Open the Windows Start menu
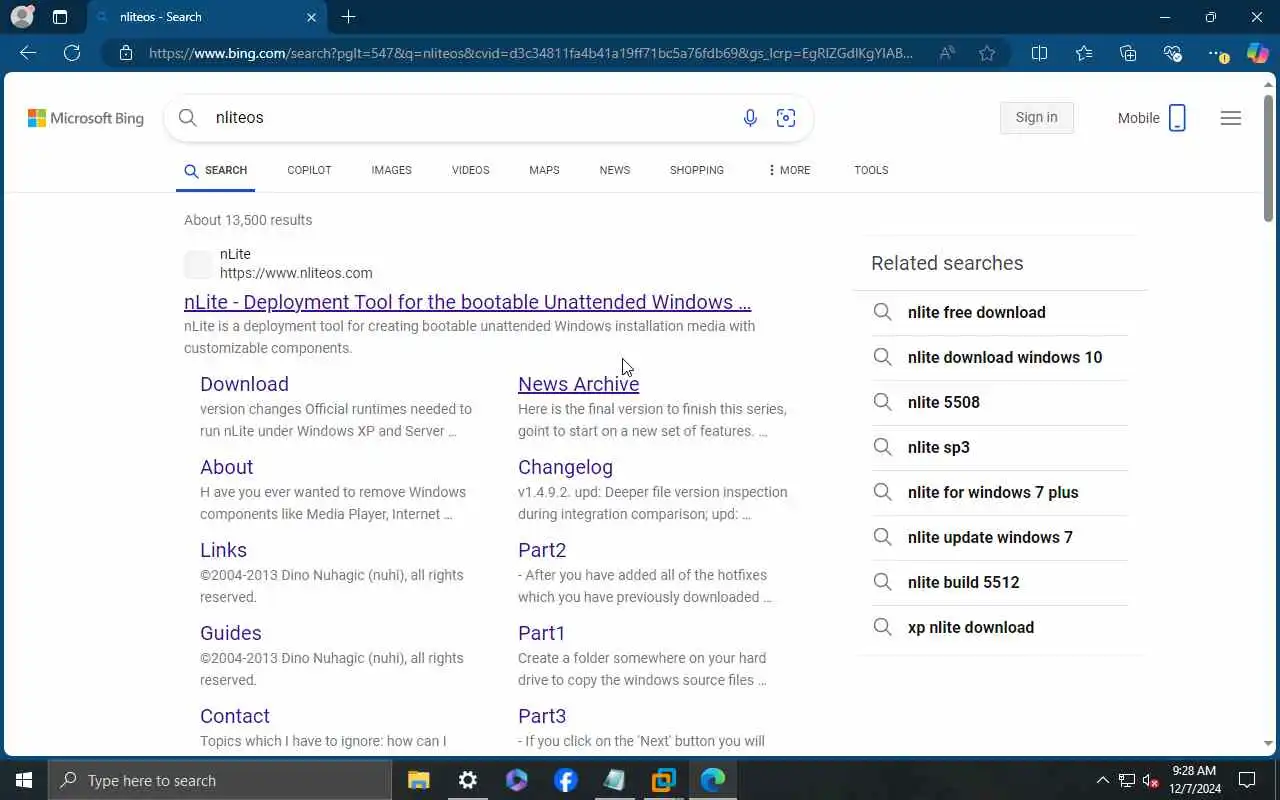Screen dimensions: 1280x800 (x=24, y=780)
